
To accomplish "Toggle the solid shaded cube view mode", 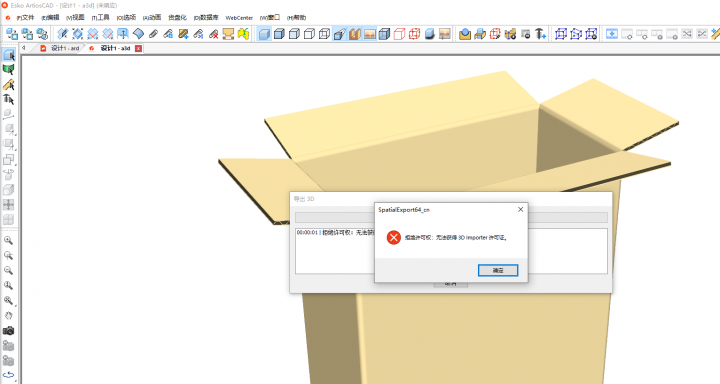I will (264, 34).
